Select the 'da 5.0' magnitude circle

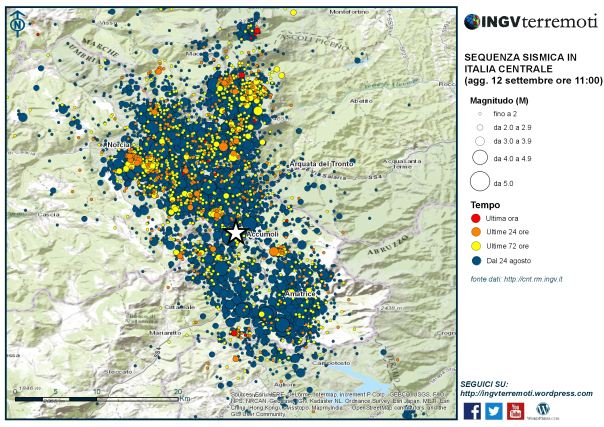(480, 181)
